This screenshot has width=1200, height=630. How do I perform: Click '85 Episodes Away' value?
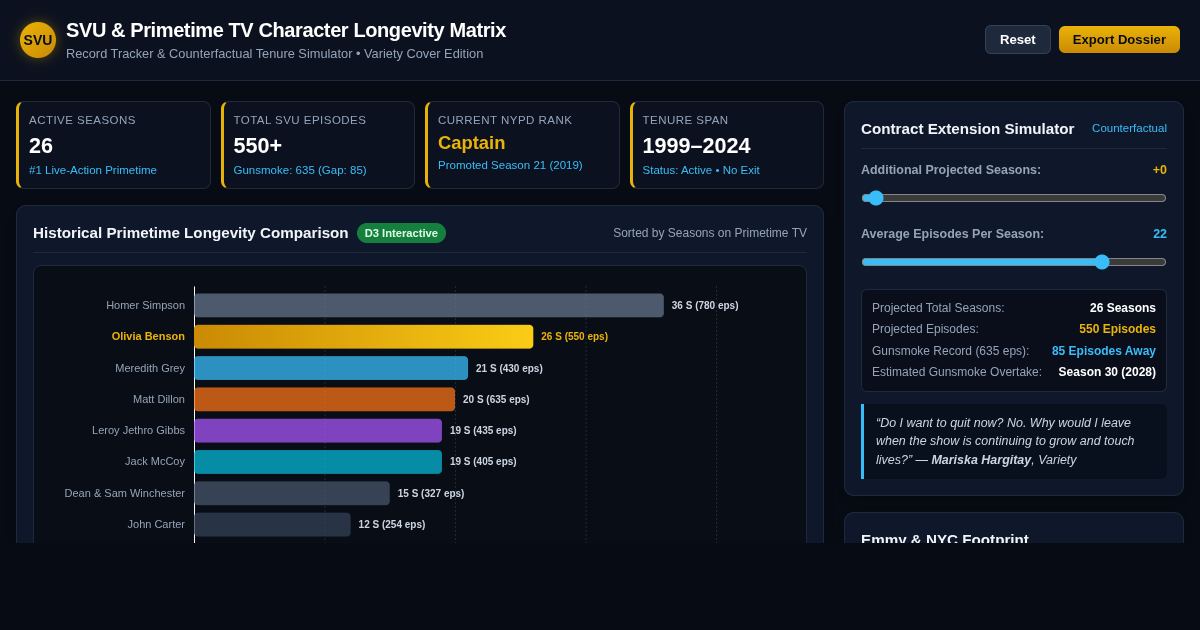tap(1104, 351)
